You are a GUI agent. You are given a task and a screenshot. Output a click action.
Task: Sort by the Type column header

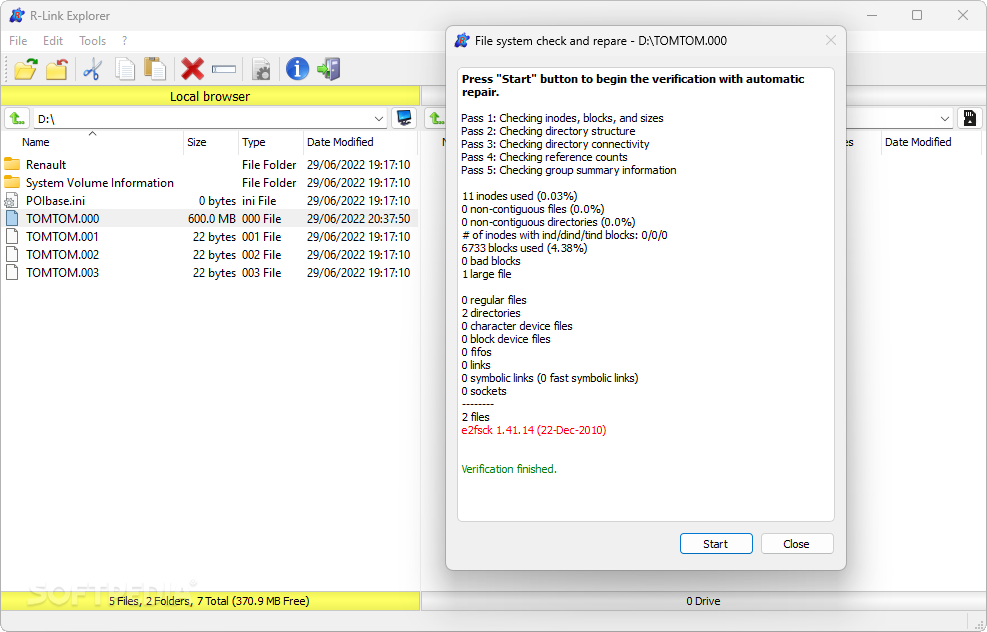[271, 142]
